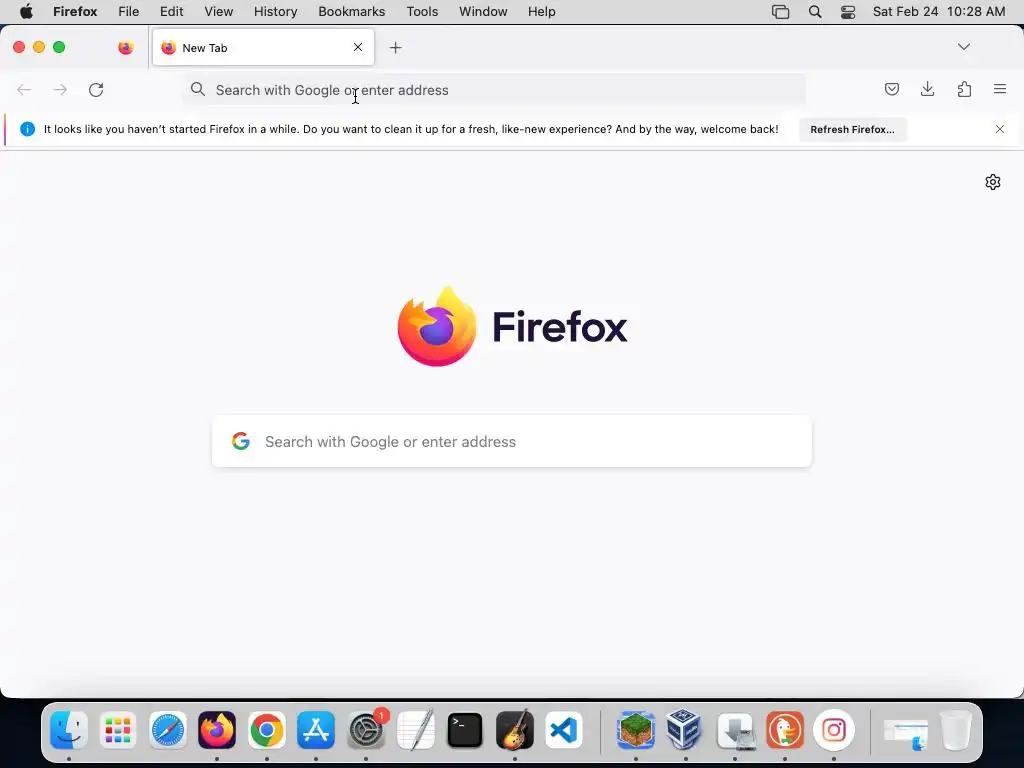1024x768 pixels.
Task: Click the magnifier icon in address bar
Action: point(197,89)
